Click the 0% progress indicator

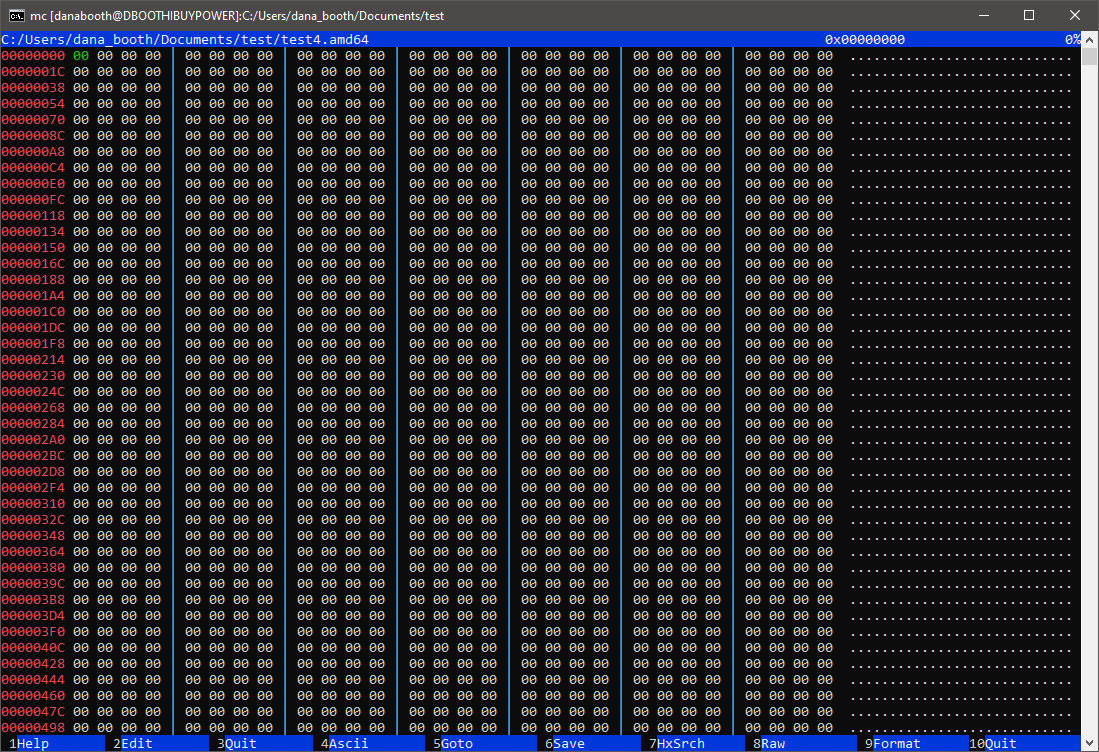pos(1074,39)
